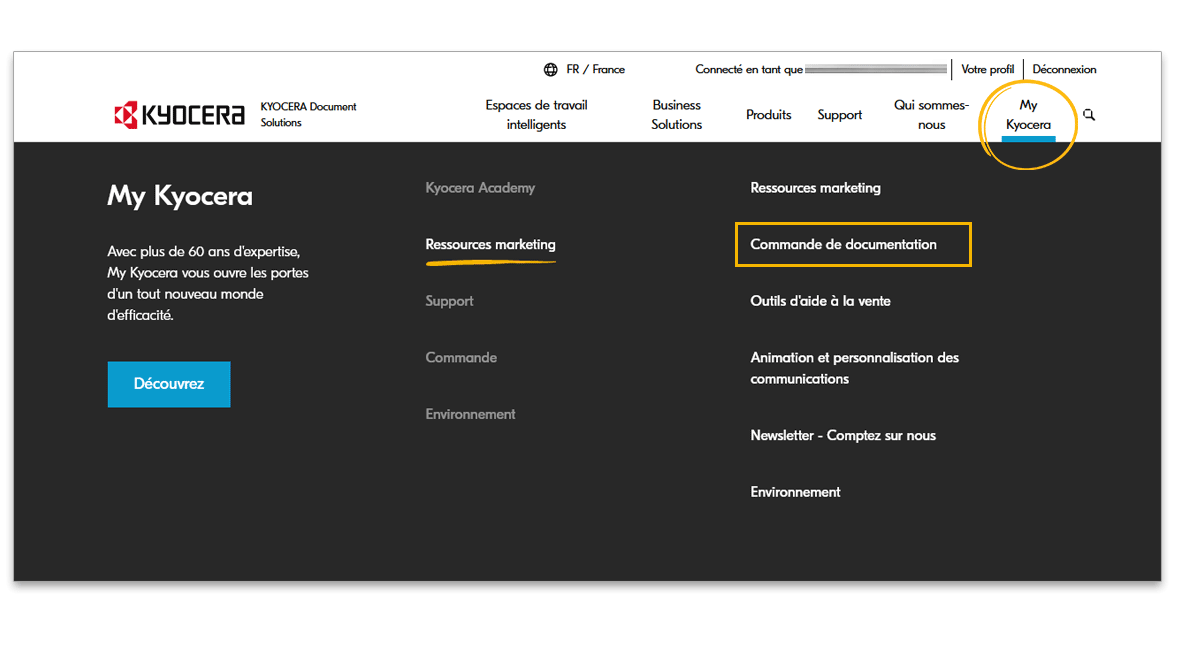Open Newsletter - Comptez sur nous
This screenshot has height=663, width=1178.
[843, 436]
